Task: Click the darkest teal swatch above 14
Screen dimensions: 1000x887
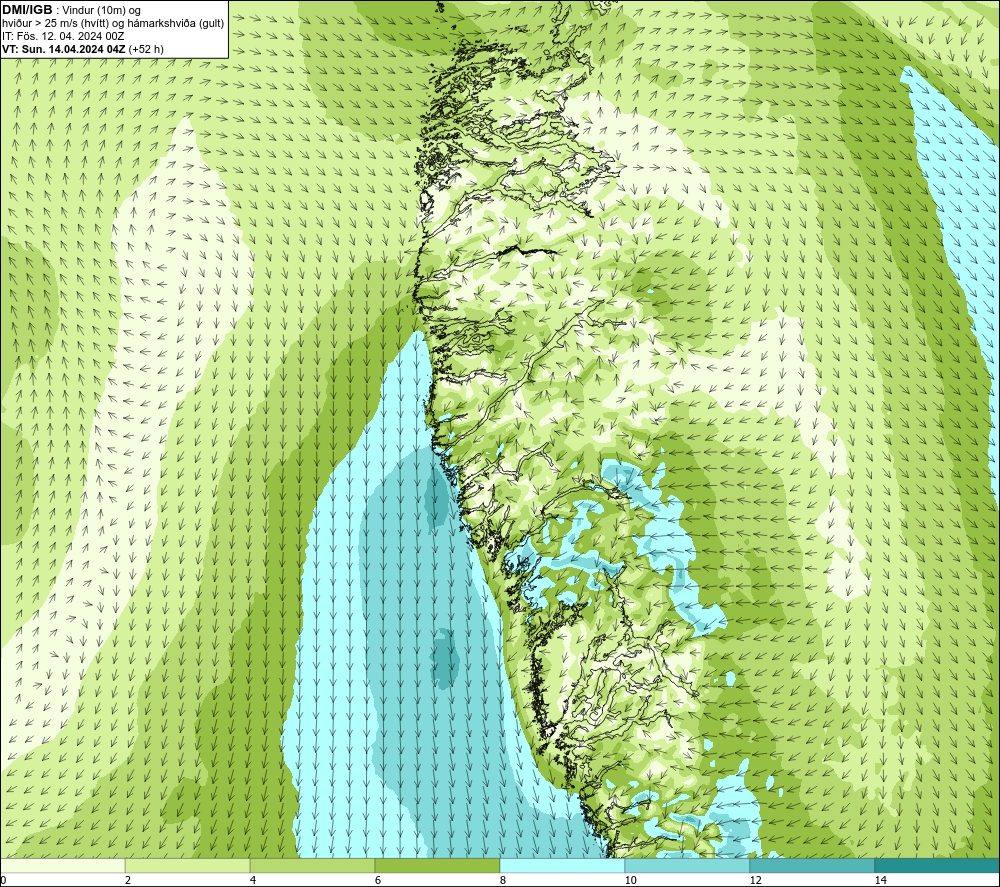Action: tap(938, 866)
